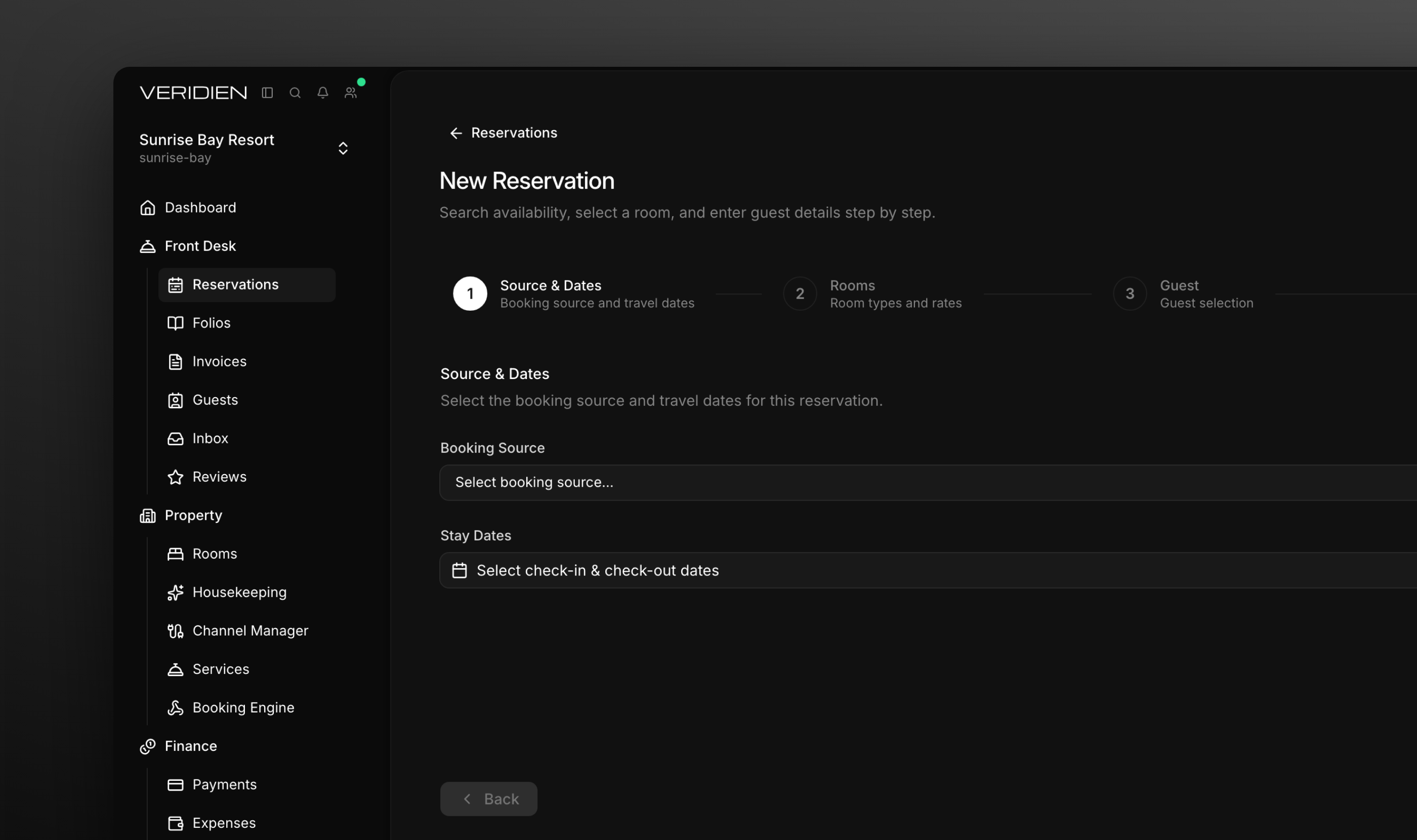
Task: Open notifications bell icon
Action: coord(323,93)
